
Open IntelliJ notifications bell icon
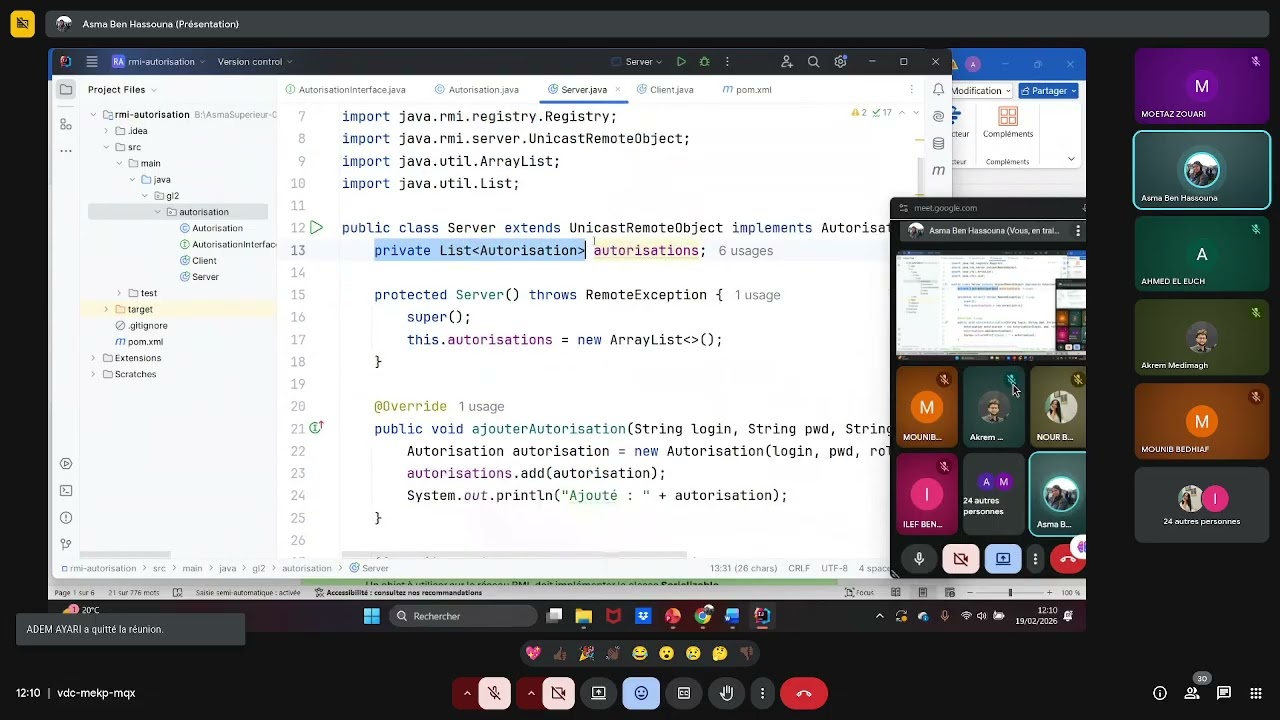[938, 89]
